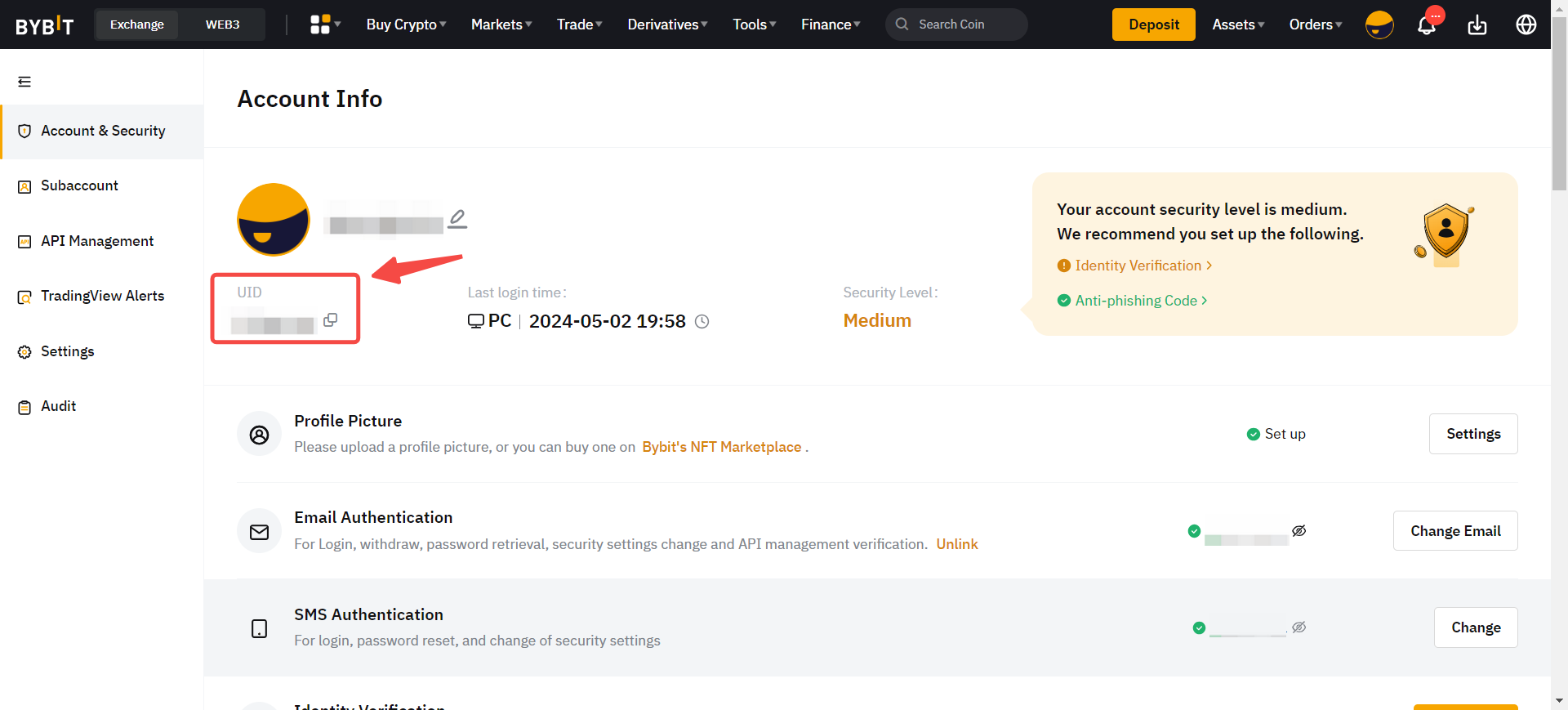Reveal the hidden SMS phone number

pos(1299,627)
